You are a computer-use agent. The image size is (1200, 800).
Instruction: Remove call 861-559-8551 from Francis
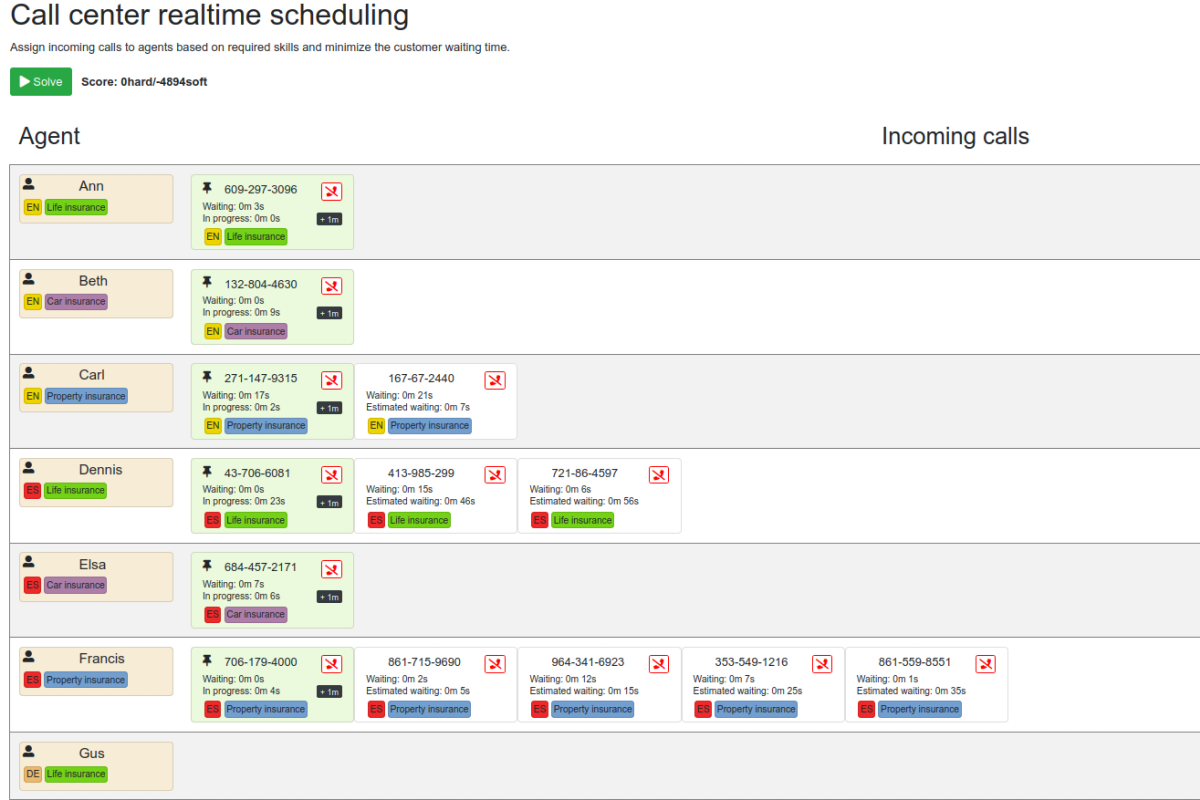click(x=985, y=664)
